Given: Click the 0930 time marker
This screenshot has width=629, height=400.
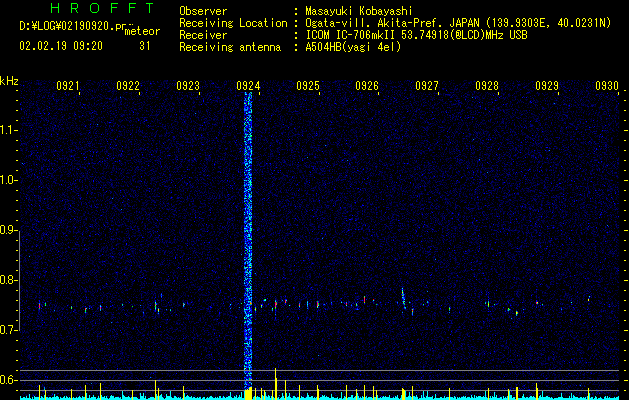Looking at the screenshot, I should (x=607, y=86).
